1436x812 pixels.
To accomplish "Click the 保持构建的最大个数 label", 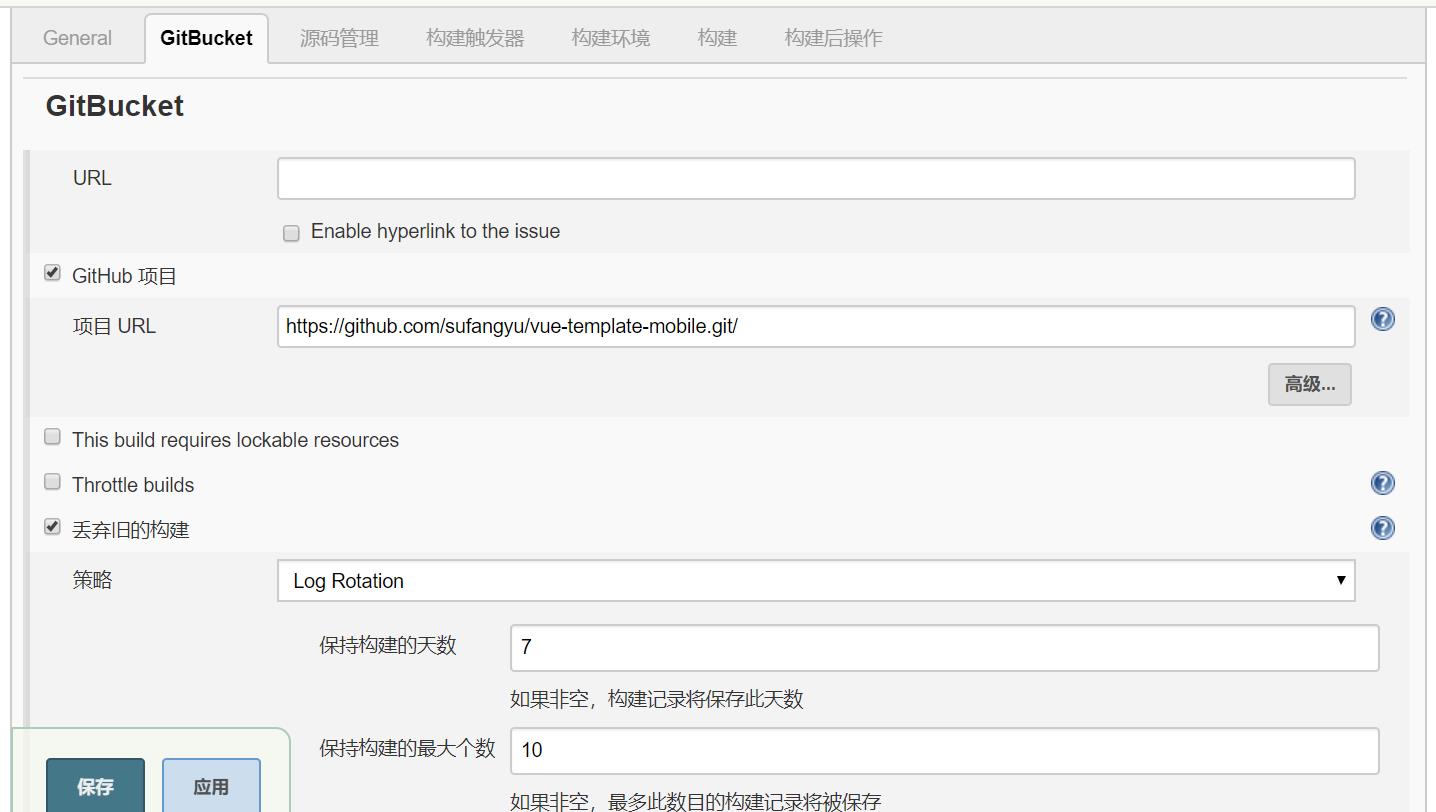I will coord(407,748).
